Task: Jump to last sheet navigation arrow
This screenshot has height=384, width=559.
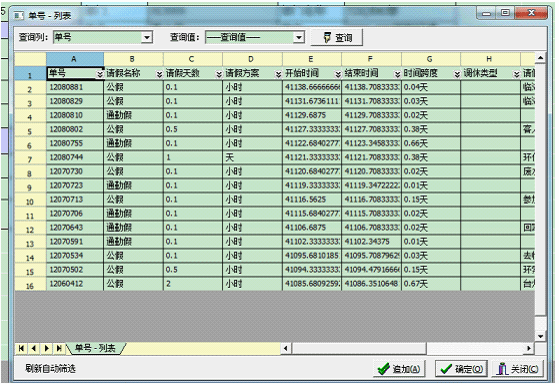Action: (59, 348)
